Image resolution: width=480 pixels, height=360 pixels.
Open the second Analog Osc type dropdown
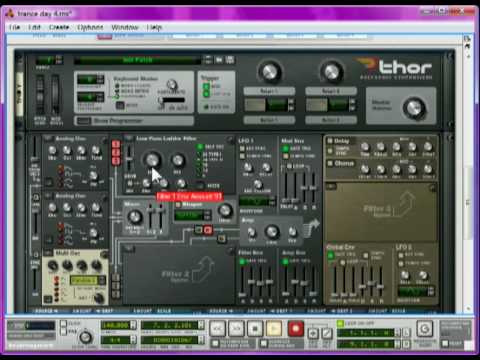tap(48, 196)
